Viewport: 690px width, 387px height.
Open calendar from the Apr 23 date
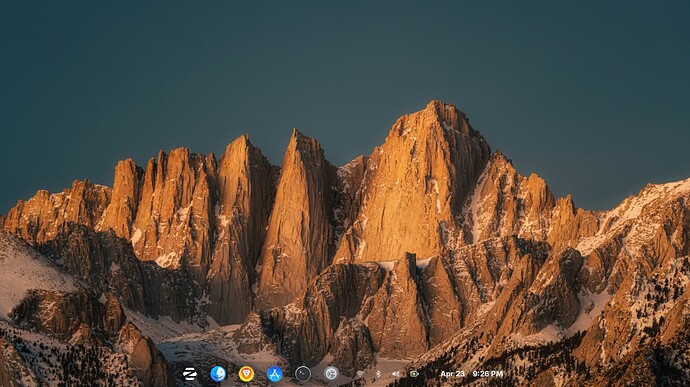coord(452,374)
